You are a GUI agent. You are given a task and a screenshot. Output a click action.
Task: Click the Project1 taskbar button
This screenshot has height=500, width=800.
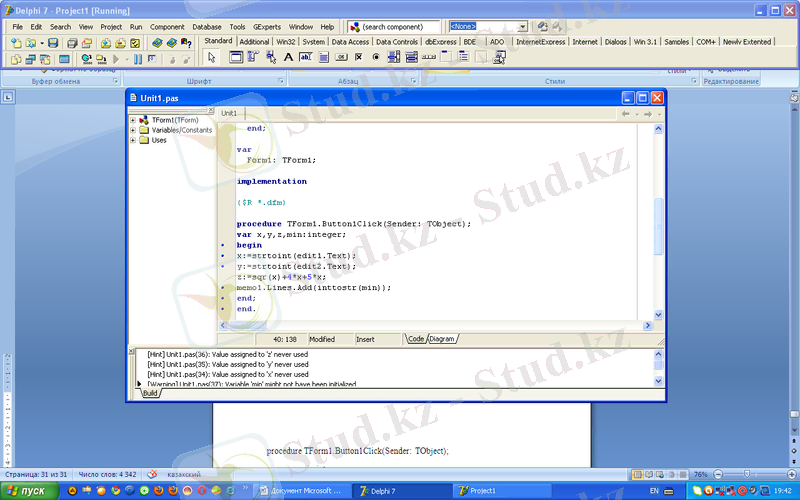[490, 491]
